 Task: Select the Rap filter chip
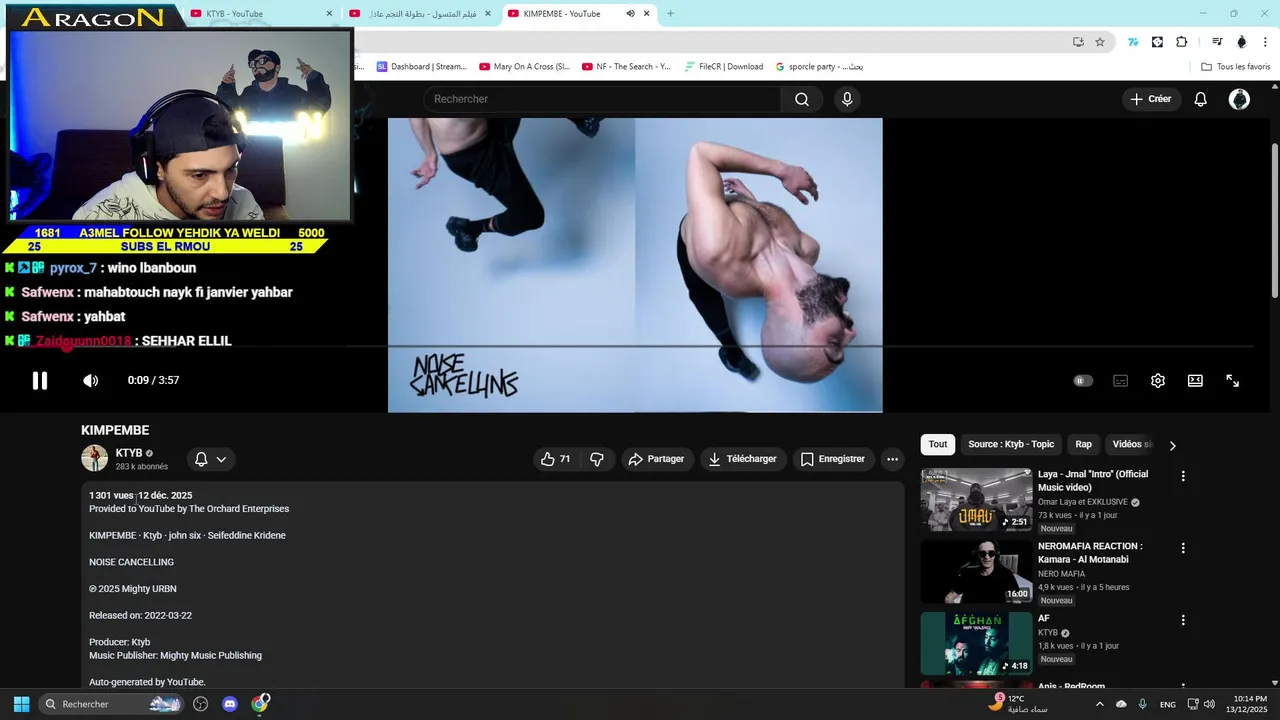pos(1083,444)
